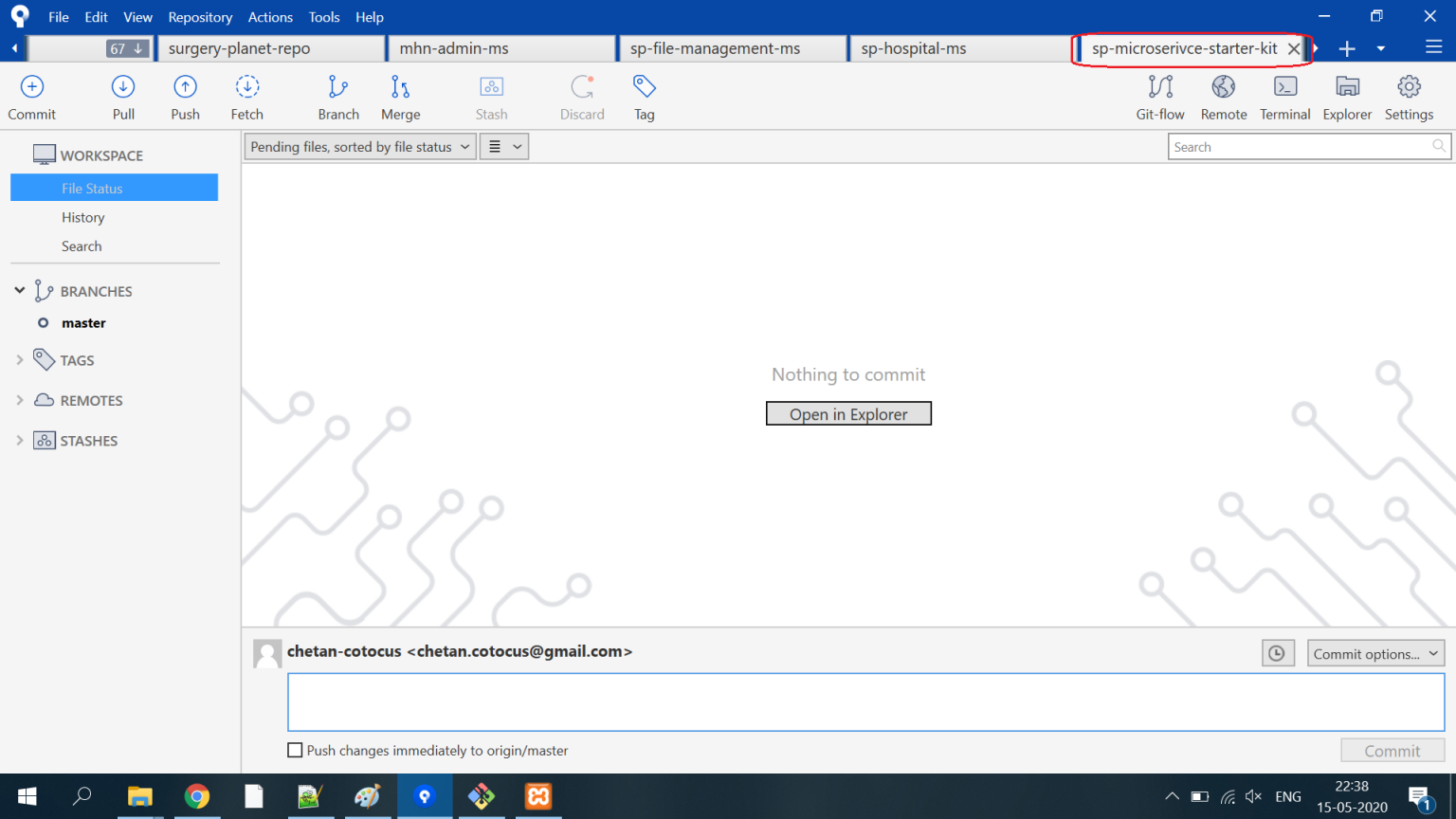
Task: Open the Tools menu
Action: (x=324, y=17)
